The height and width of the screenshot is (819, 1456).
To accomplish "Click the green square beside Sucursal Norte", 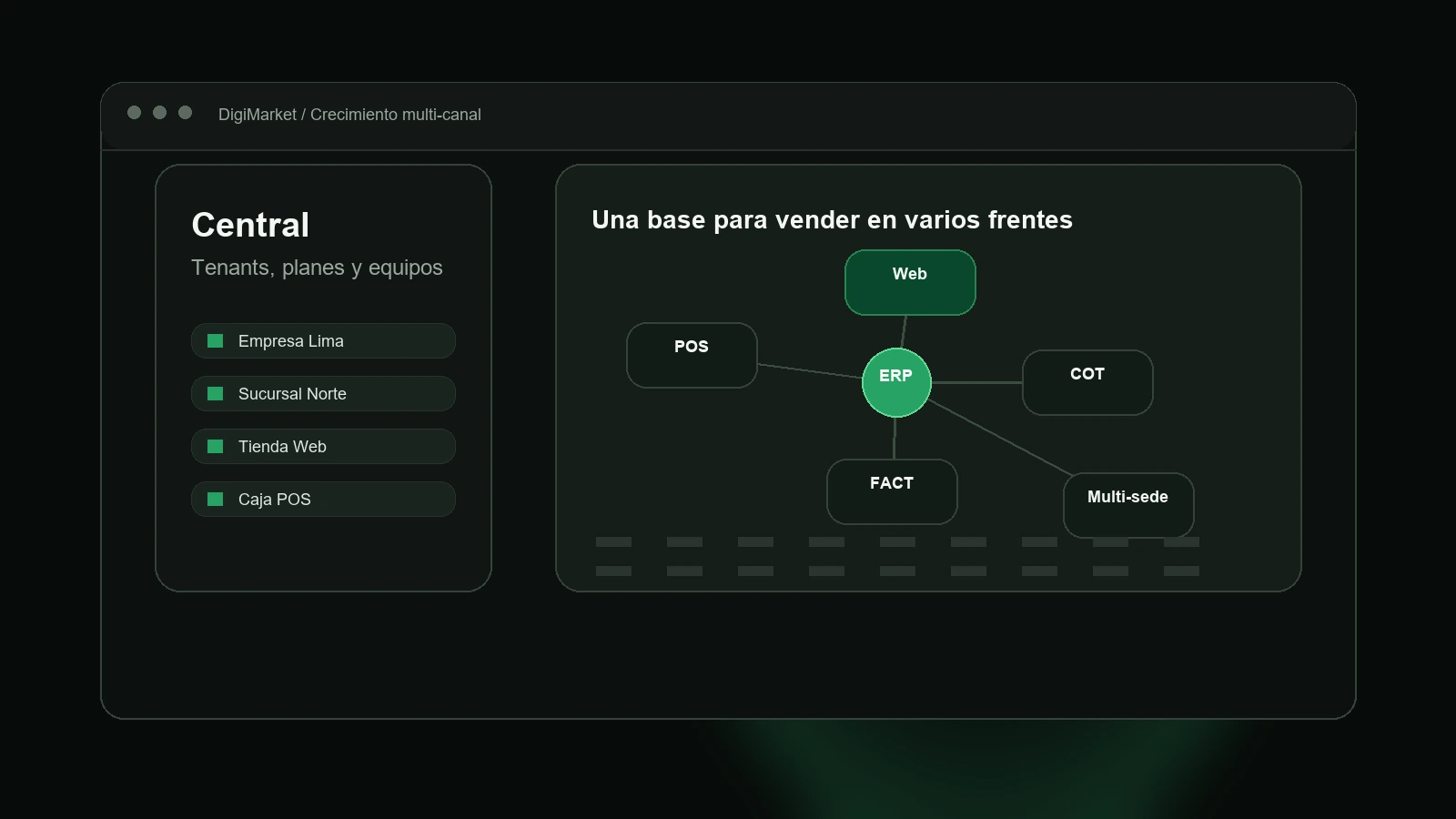I will tap(216, 394).
